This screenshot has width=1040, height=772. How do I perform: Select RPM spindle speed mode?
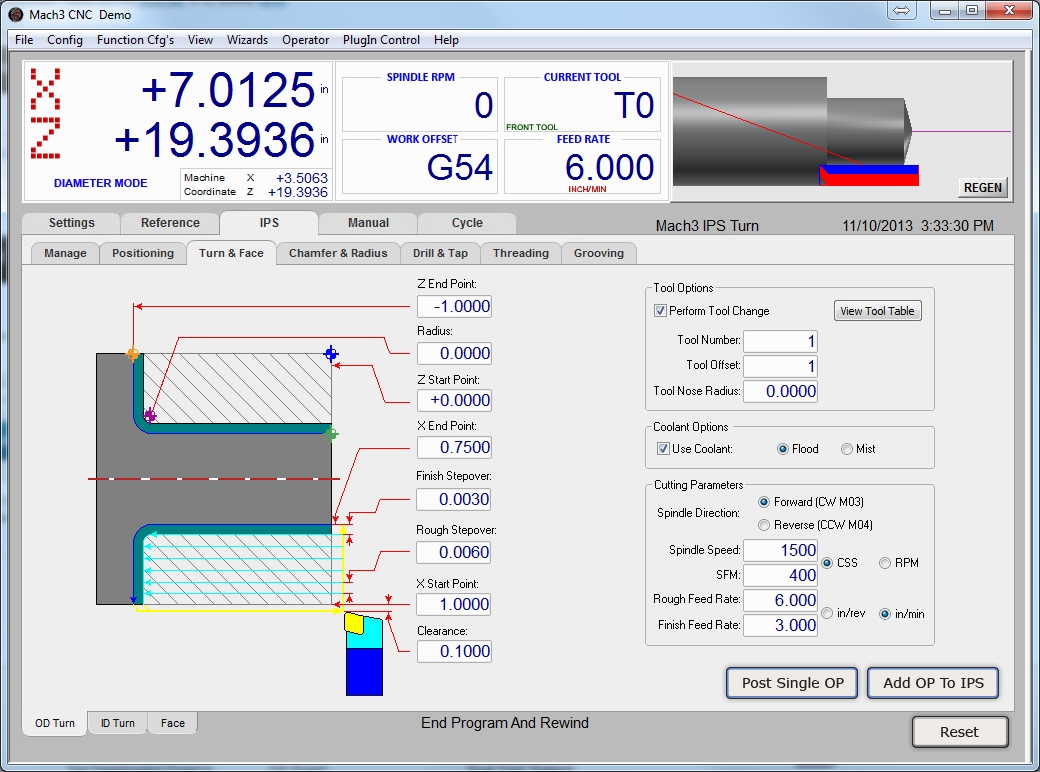click(x=885, y=562)
